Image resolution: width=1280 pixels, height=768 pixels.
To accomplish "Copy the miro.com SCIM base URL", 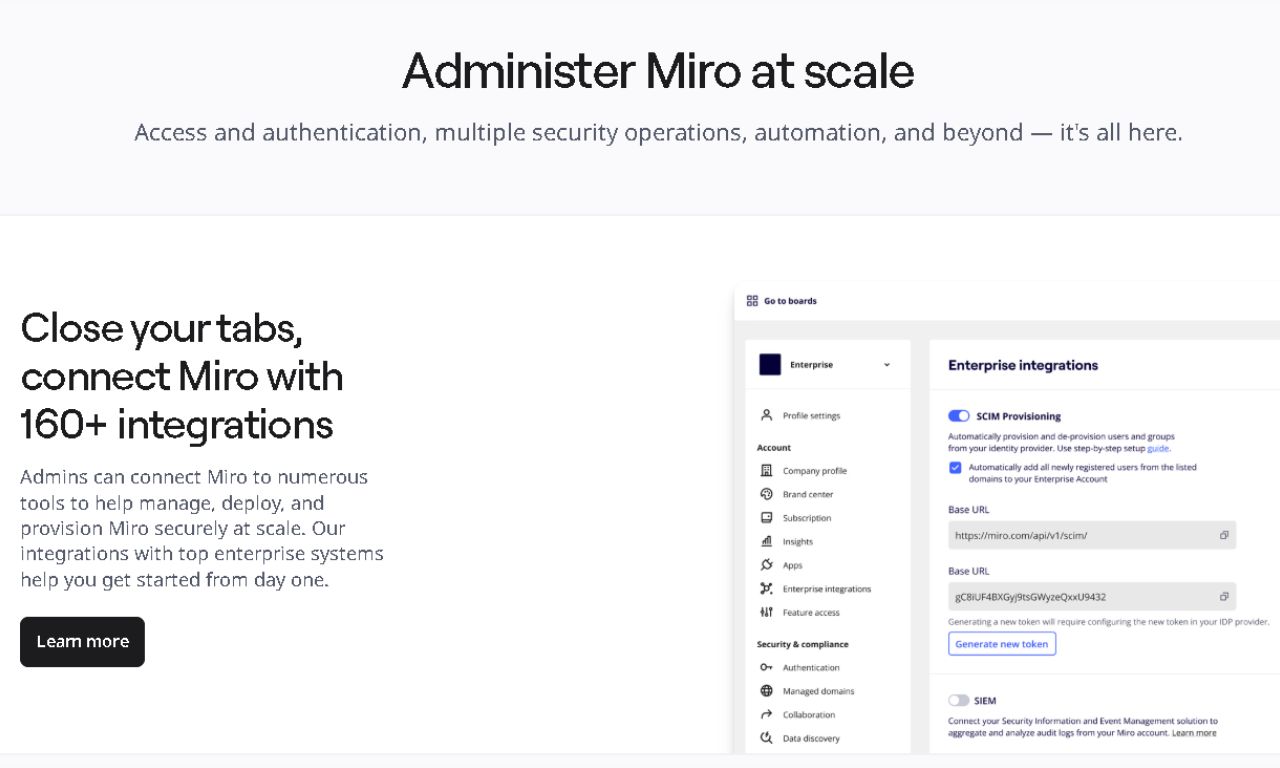I will click(1224, 535).
